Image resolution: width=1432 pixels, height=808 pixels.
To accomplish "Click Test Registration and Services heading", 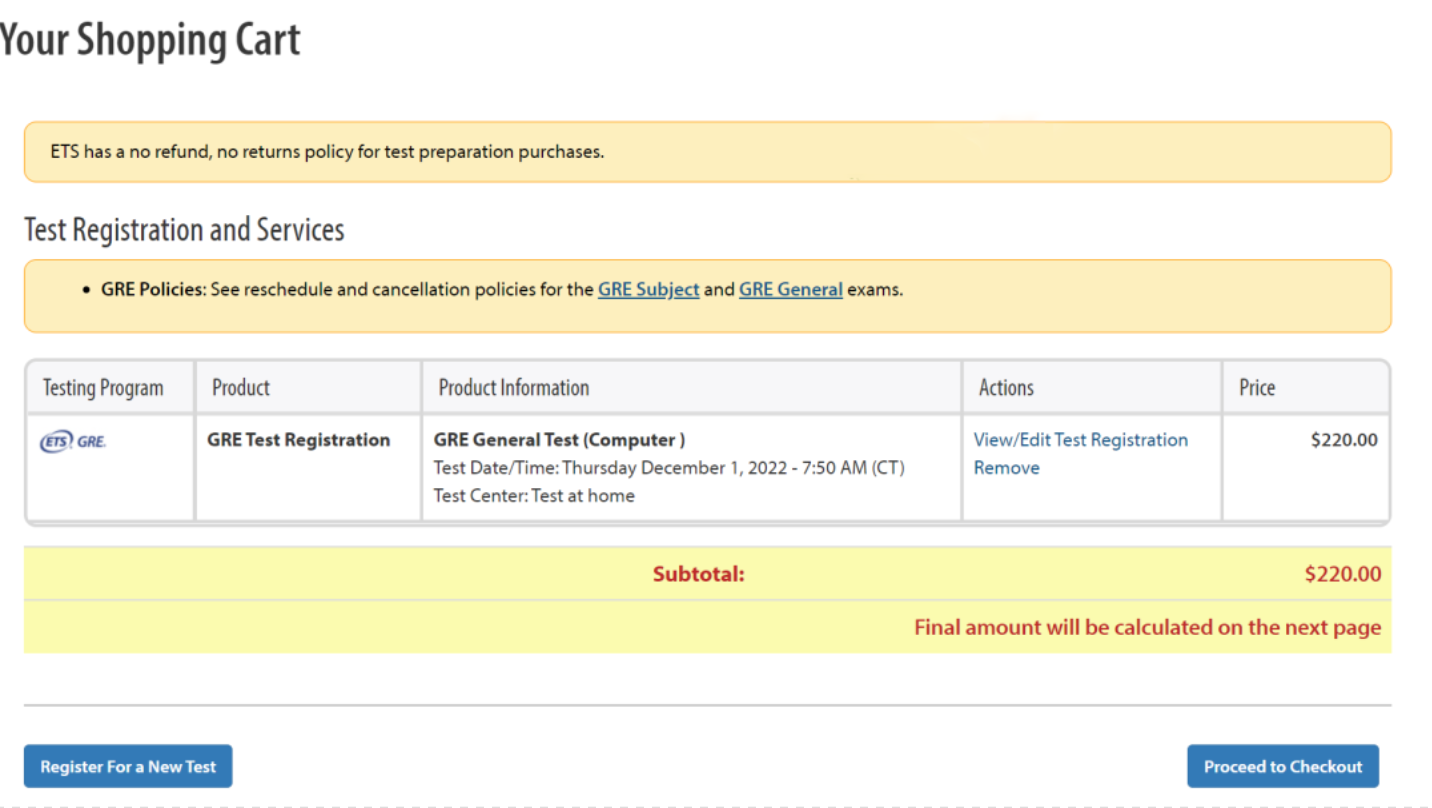I will 184,230.
